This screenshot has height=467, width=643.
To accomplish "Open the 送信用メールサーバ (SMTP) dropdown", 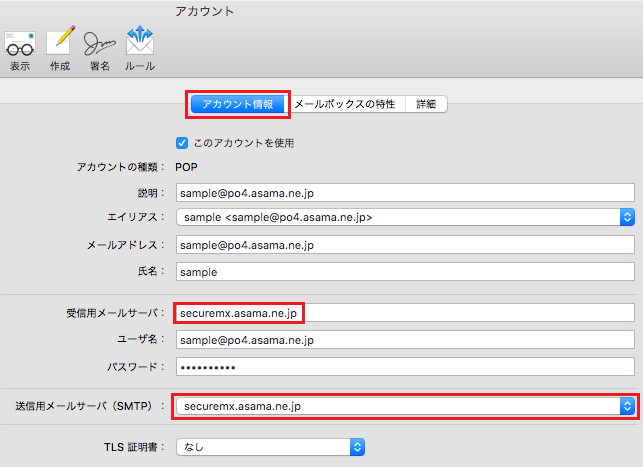I will [x=405, y=406].
